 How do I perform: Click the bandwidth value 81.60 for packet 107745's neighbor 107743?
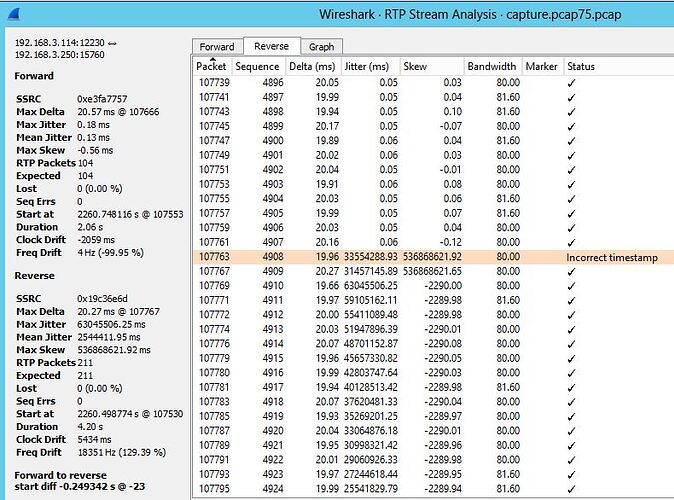tap(508, 112)
